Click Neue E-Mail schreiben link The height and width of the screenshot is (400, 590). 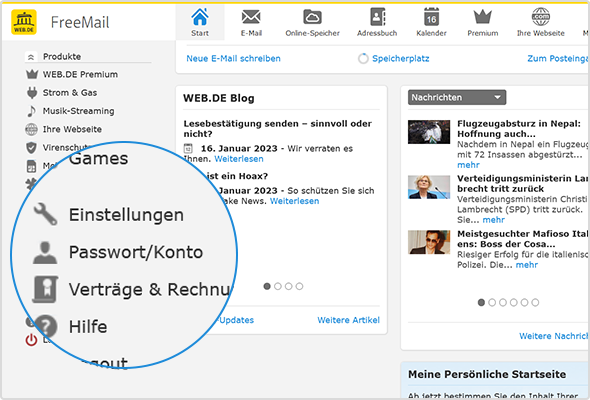(x=233, y=59)
